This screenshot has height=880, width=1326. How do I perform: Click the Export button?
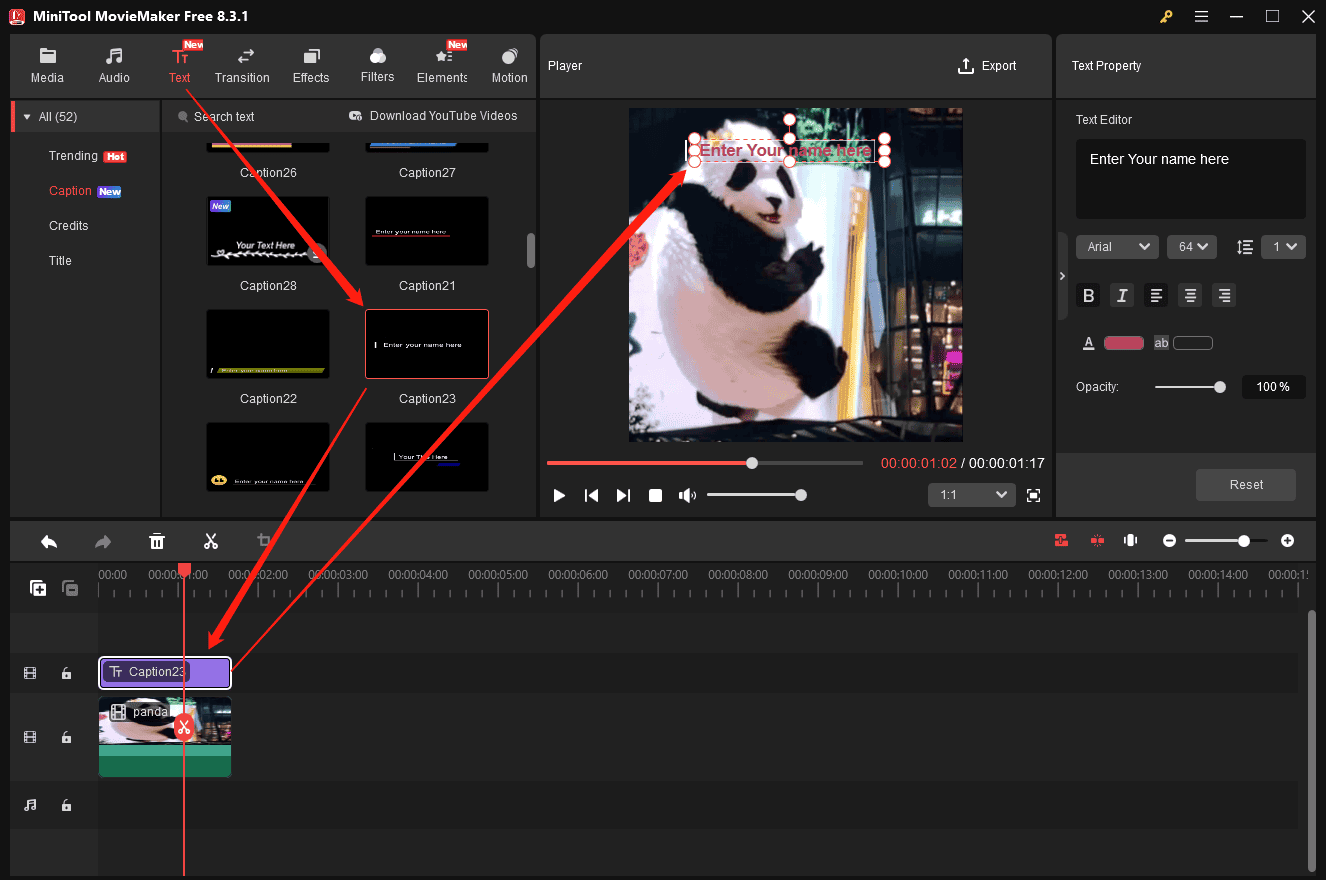coord(987,65)
